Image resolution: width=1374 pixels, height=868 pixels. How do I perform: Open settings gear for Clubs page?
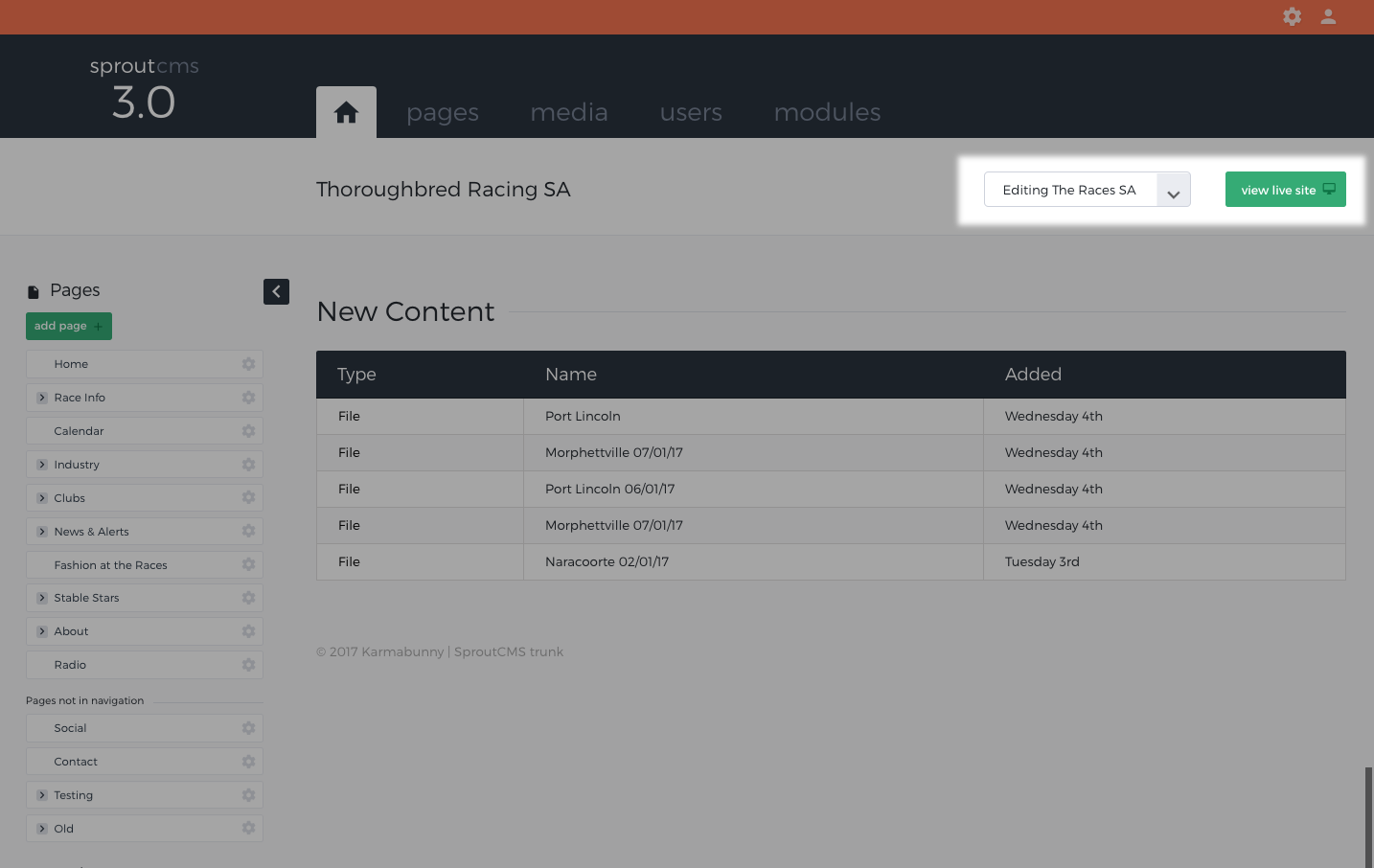248,497
